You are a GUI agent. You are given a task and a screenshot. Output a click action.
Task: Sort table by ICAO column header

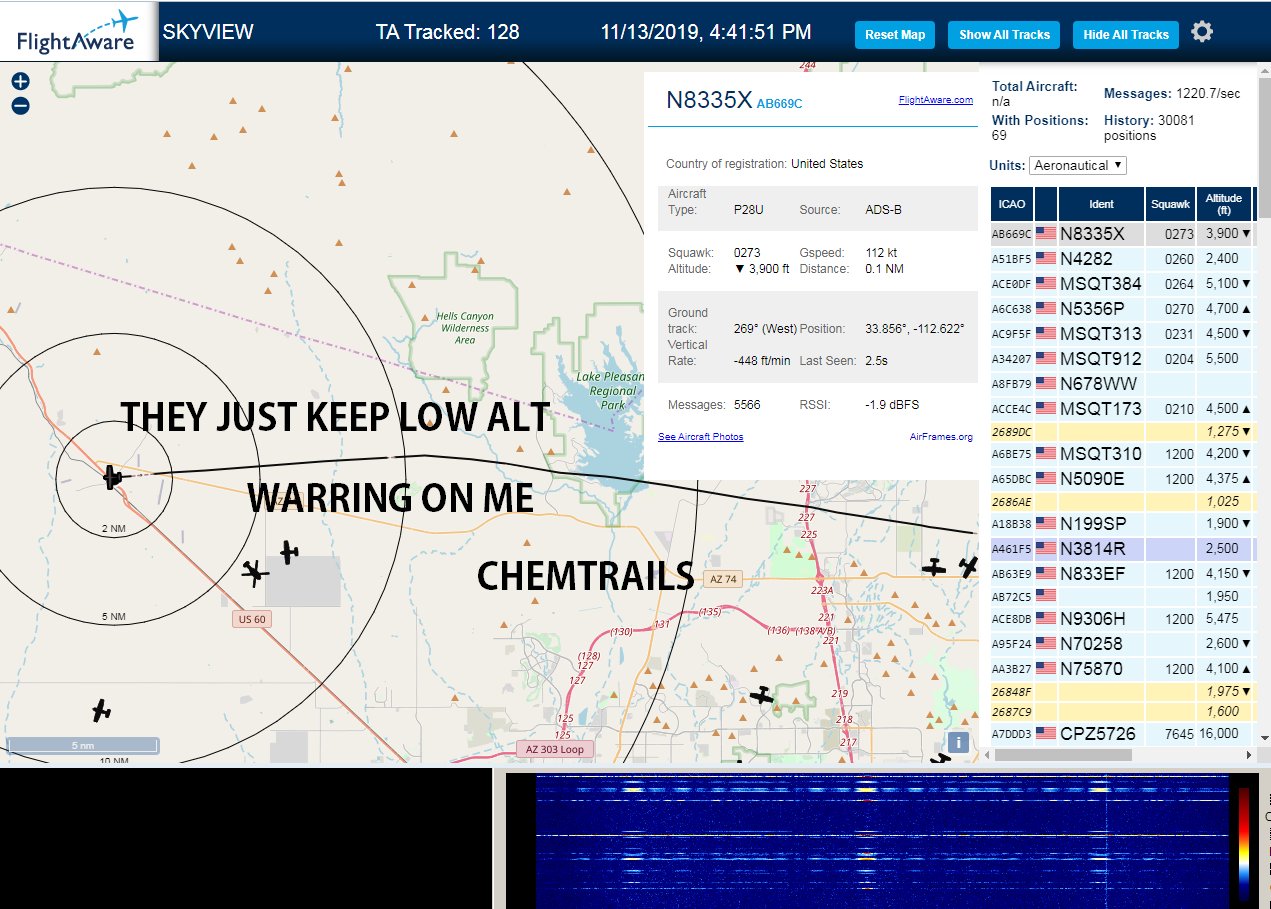click(x=1011, y=204)
